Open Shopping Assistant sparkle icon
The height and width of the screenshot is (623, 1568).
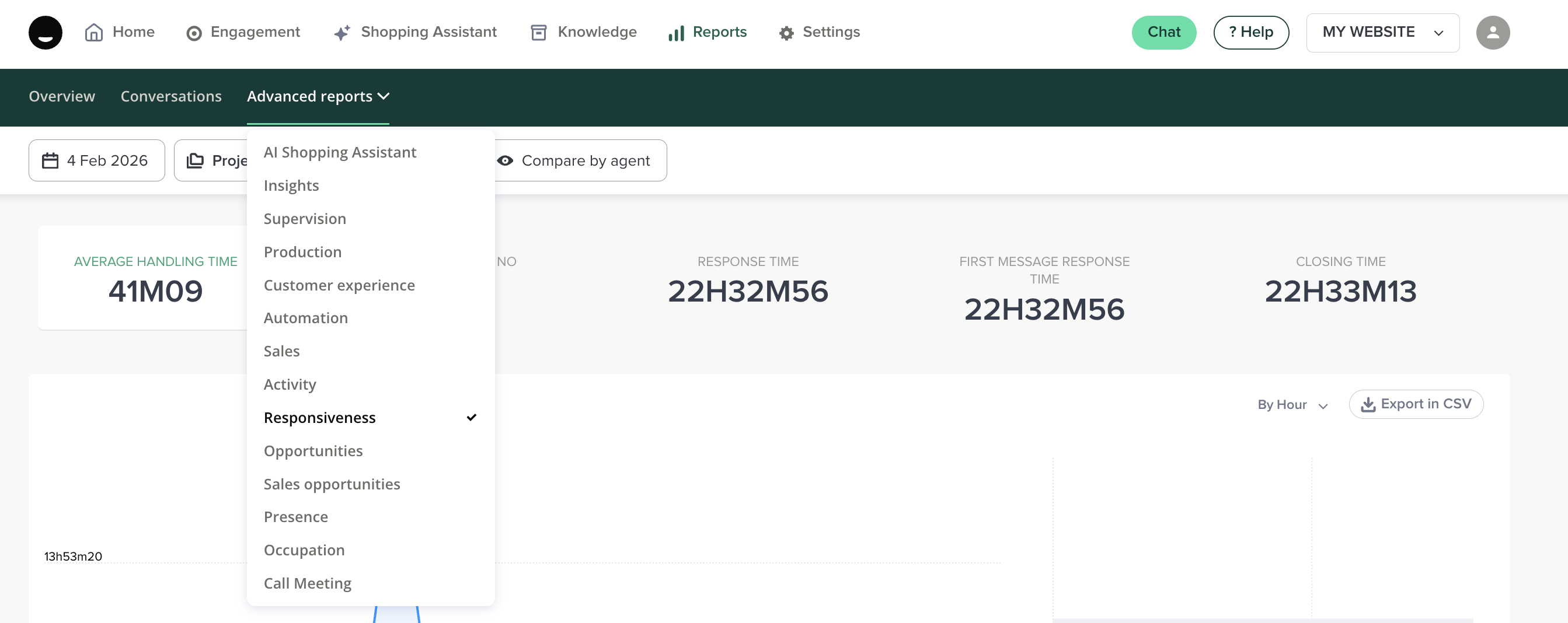(342, 33)
